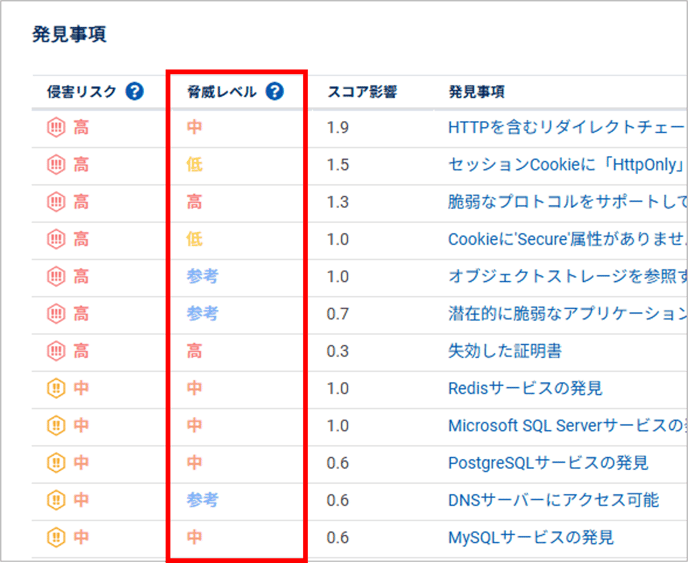Click high-risk icon in 失効した証明書 row
The image size is (688, 563).
[56, 351]
